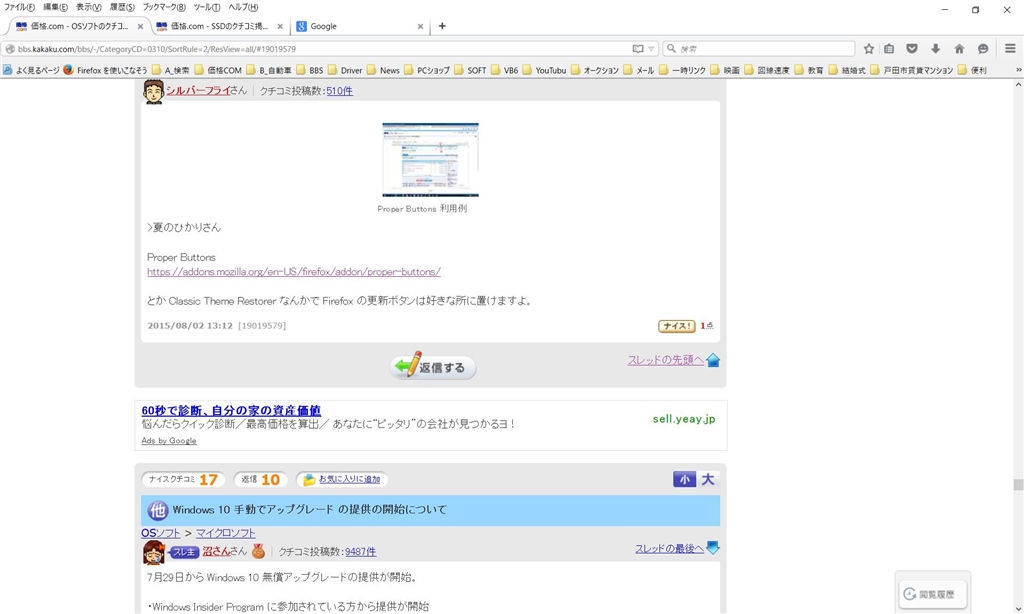The width and height of the screenshot is (1024, 614).
Task: Bookmark this page with the star icon
Action: coord(869,48)
